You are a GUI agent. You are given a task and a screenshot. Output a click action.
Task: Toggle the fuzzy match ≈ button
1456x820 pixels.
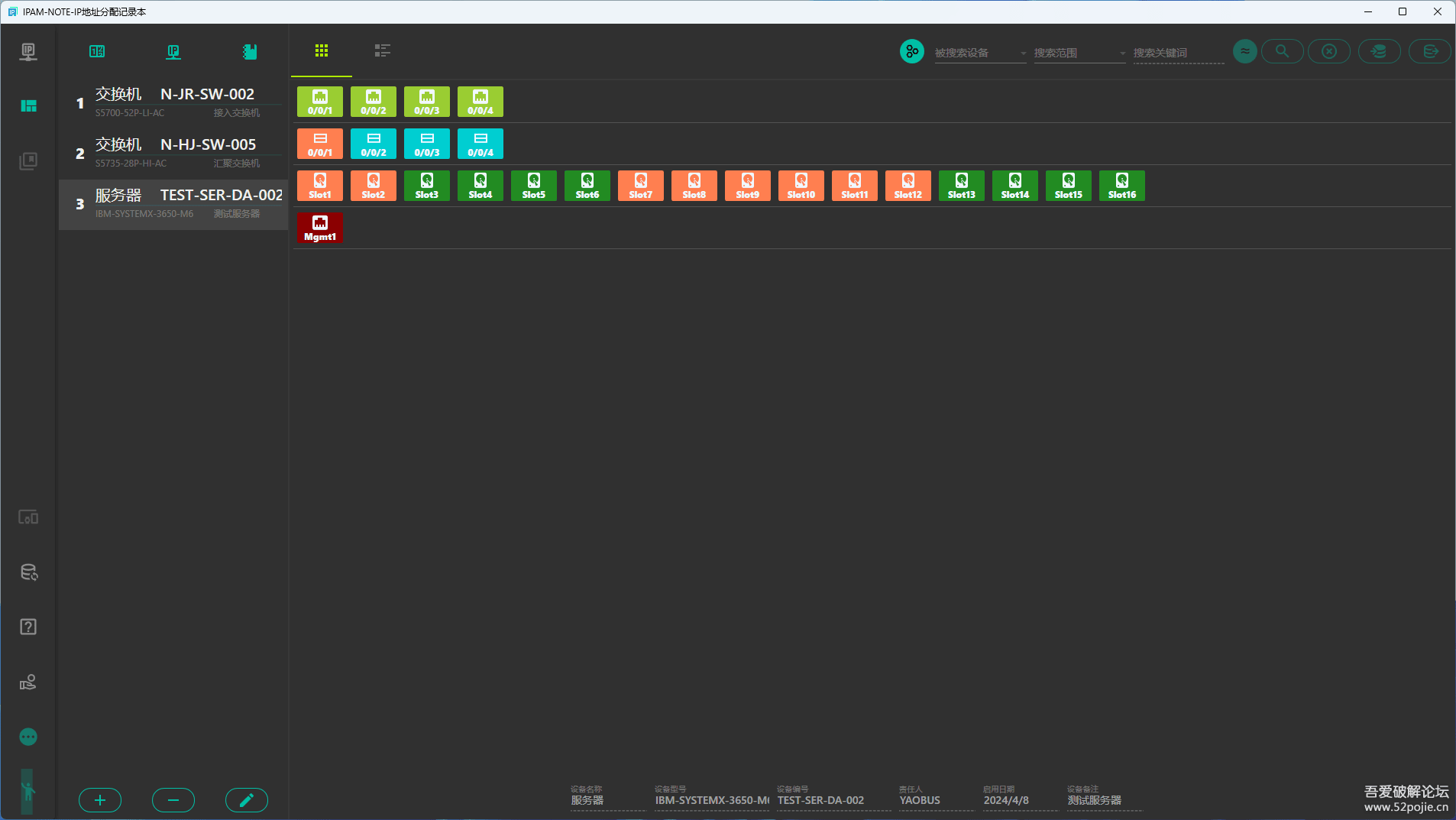click(1244, 51)
